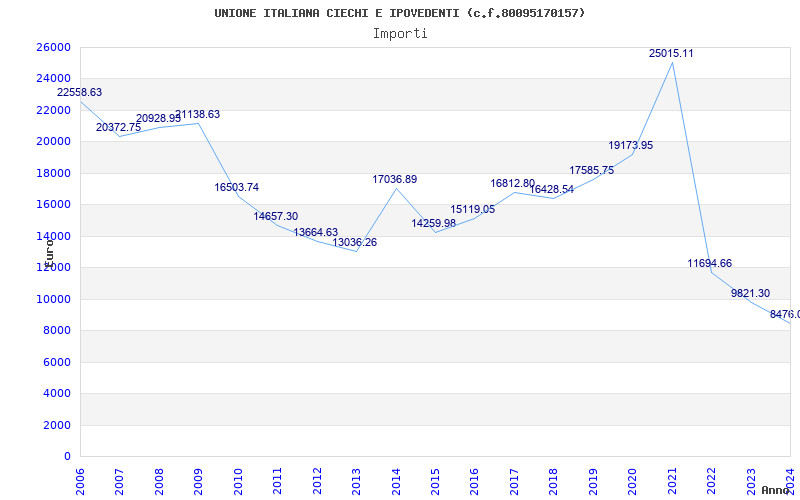Image resolution: width=800 pixels, height=500 pixels.
Task: Click the x-axis year 2022
Action: 711,482
